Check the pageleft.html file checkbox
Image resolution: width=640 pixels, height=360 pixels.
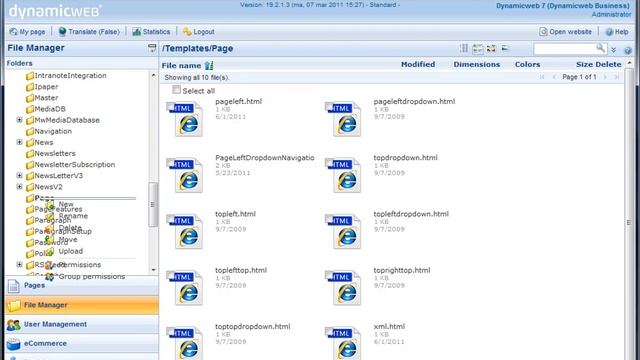click(170, 107)
